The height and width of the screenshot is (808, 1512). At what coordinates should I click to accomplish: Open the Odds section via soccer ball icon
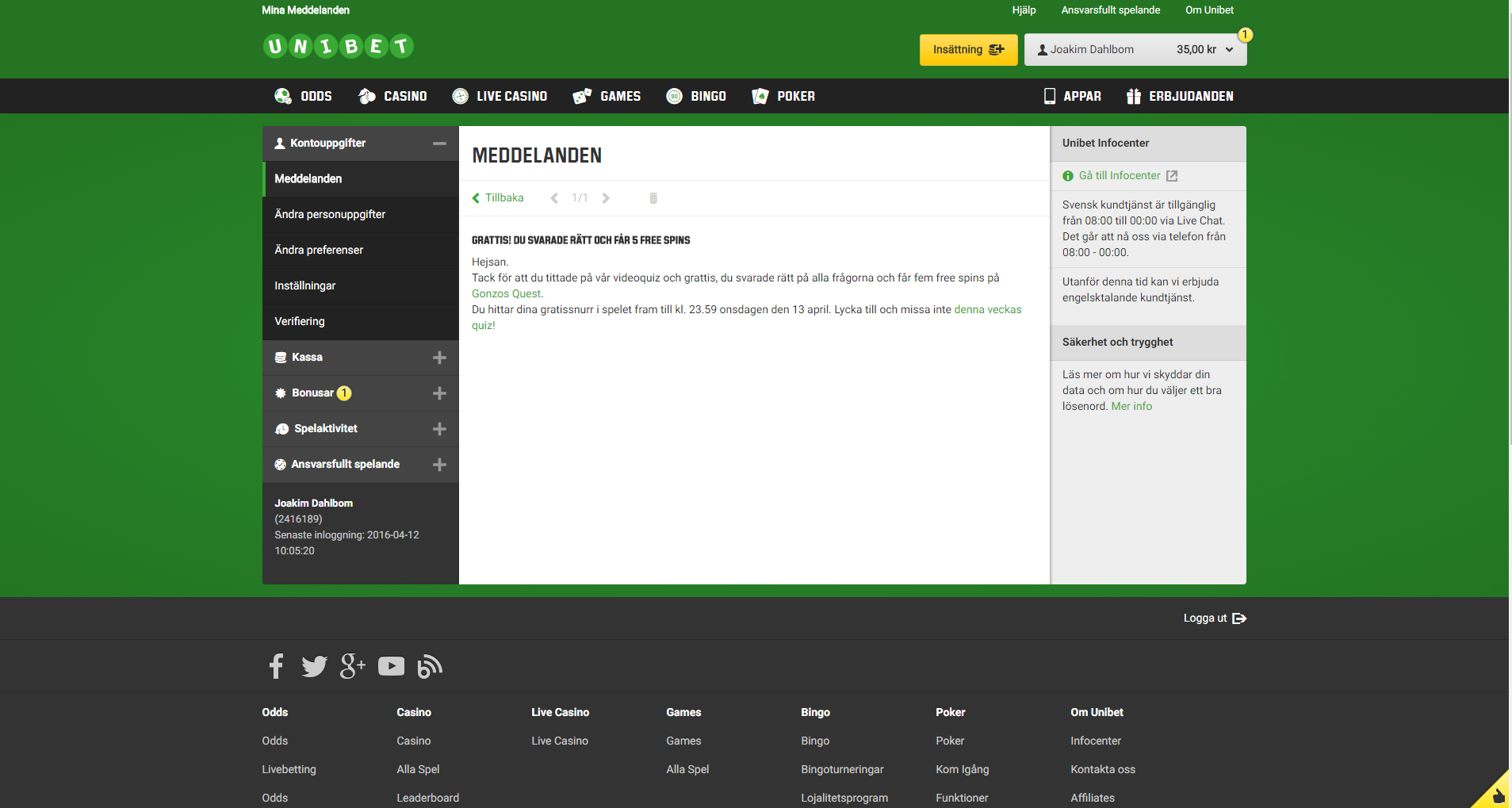pyautogui.click(x=282, y=96)
